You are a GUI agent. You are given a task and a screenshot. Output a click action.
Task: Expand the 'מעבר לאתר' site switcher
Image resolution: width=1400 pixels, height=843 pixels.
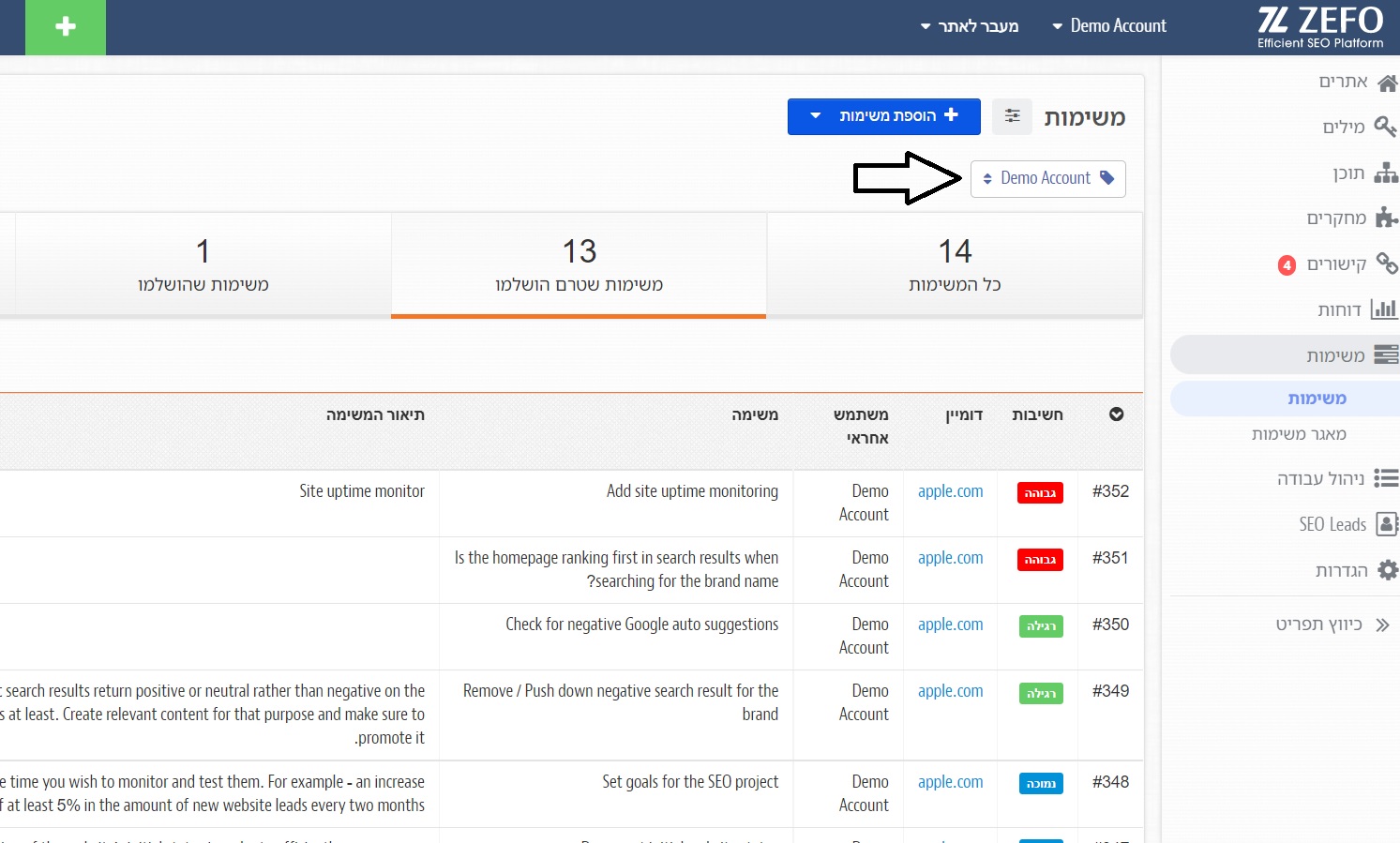tap(970, 26)
